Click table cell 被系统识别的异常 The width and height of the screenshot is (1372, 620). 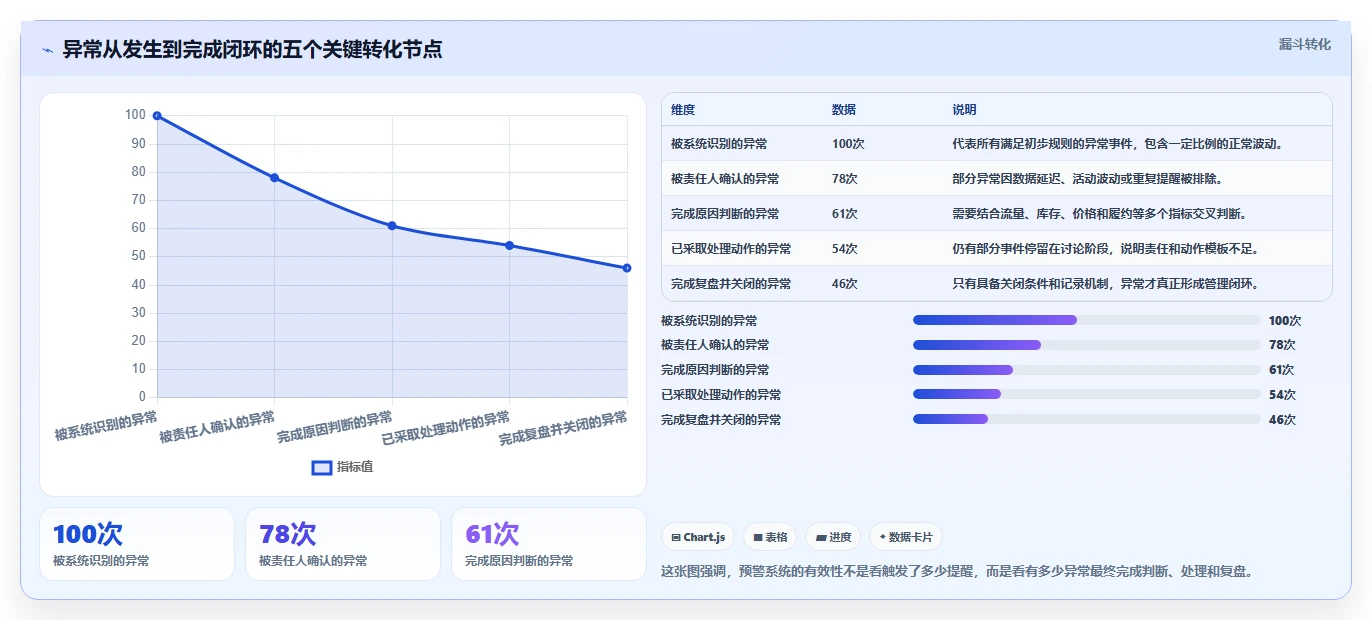[719, 144]
